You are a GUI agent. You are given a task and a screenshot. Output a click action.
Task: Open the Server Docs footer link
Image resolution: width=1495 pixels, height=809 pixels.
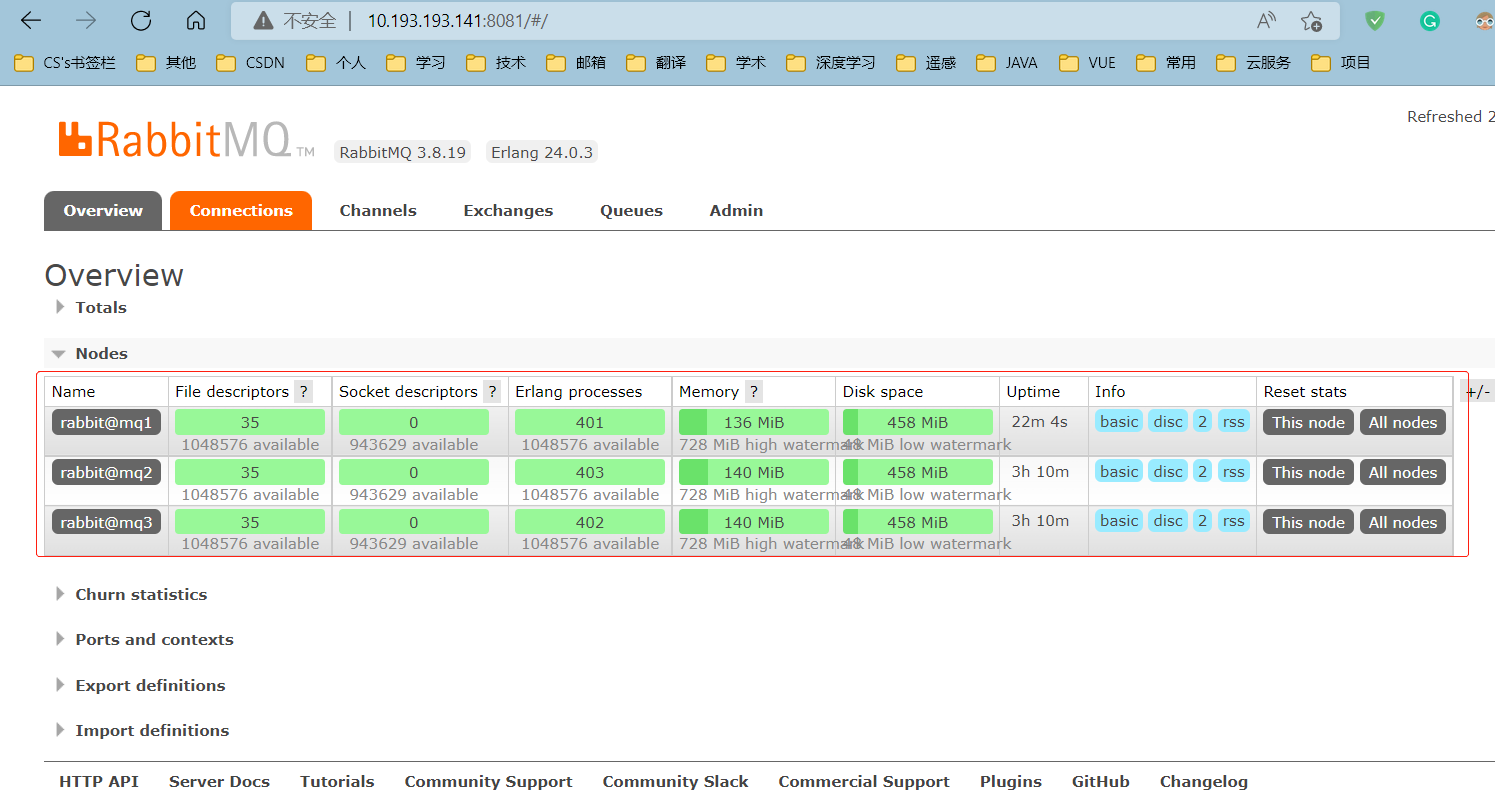pyautogui.click(x=220, y=782)
